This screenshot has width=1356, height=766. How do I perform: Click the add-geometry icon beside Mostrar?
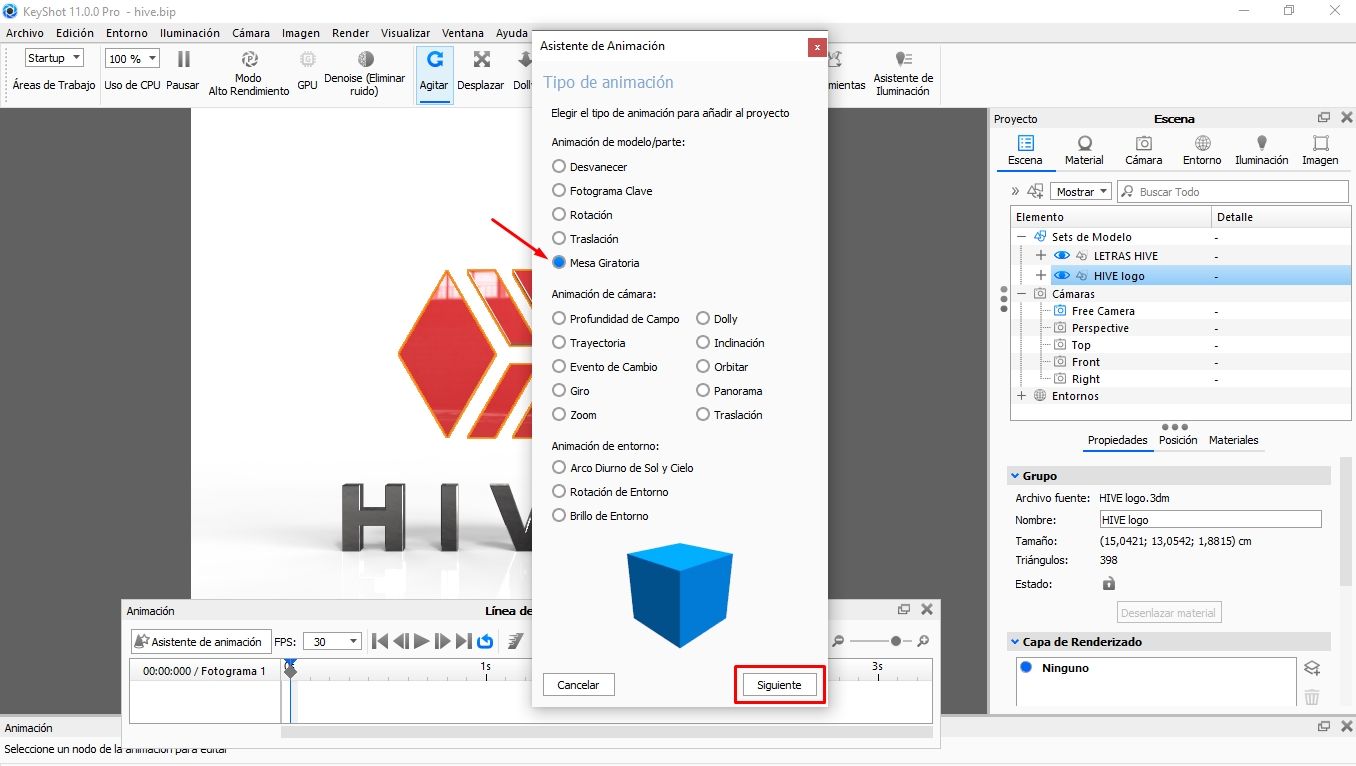pyautogui.click(x=1034, y=191)
